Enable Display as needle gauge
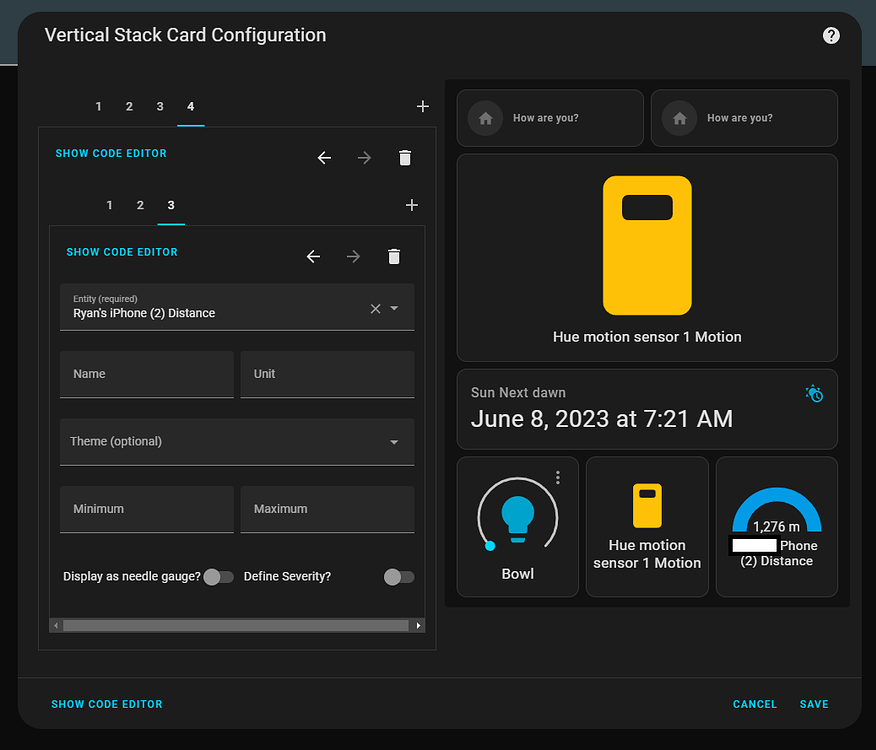The image size is (876, 750). (219, 577)
